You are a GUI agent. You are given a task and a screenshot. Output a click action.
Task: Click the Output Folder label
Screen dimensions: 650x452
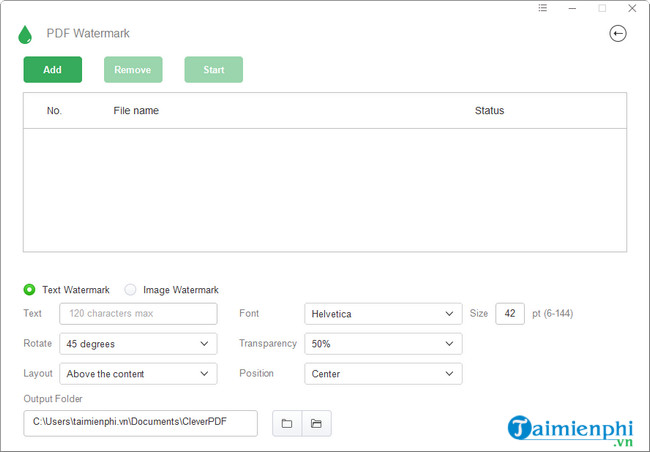(x=53, y=399)
